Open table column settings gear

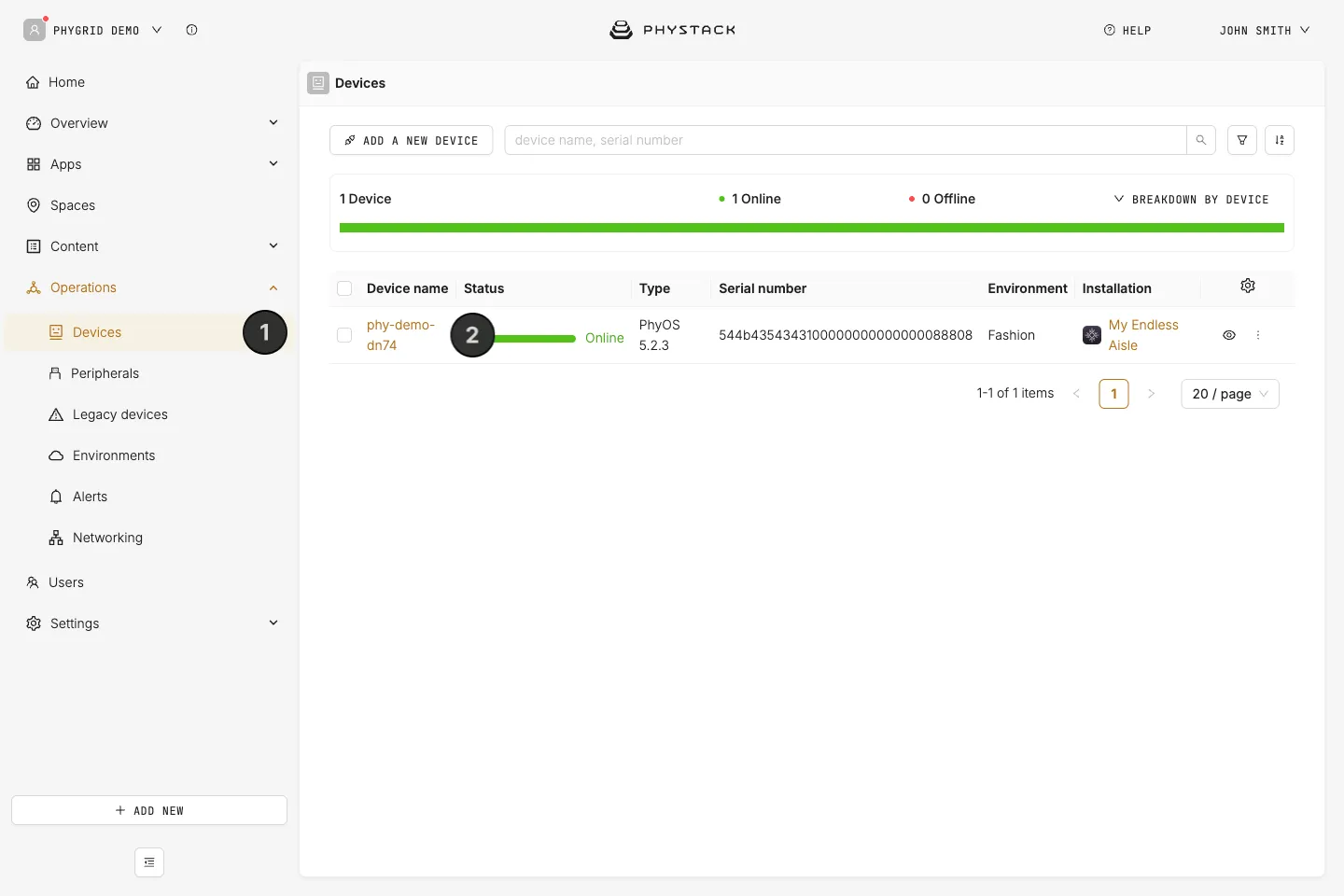(1248, 286)
